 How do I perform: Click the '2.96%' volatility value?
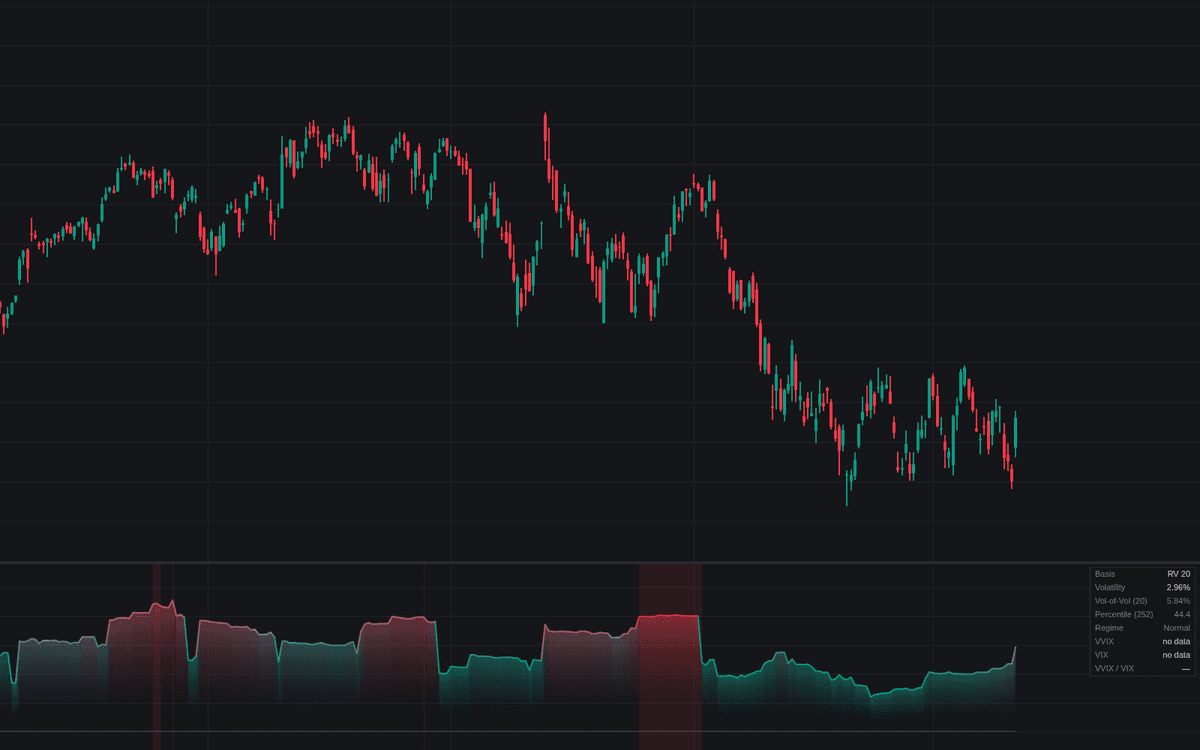click(x=1179, y=587)
